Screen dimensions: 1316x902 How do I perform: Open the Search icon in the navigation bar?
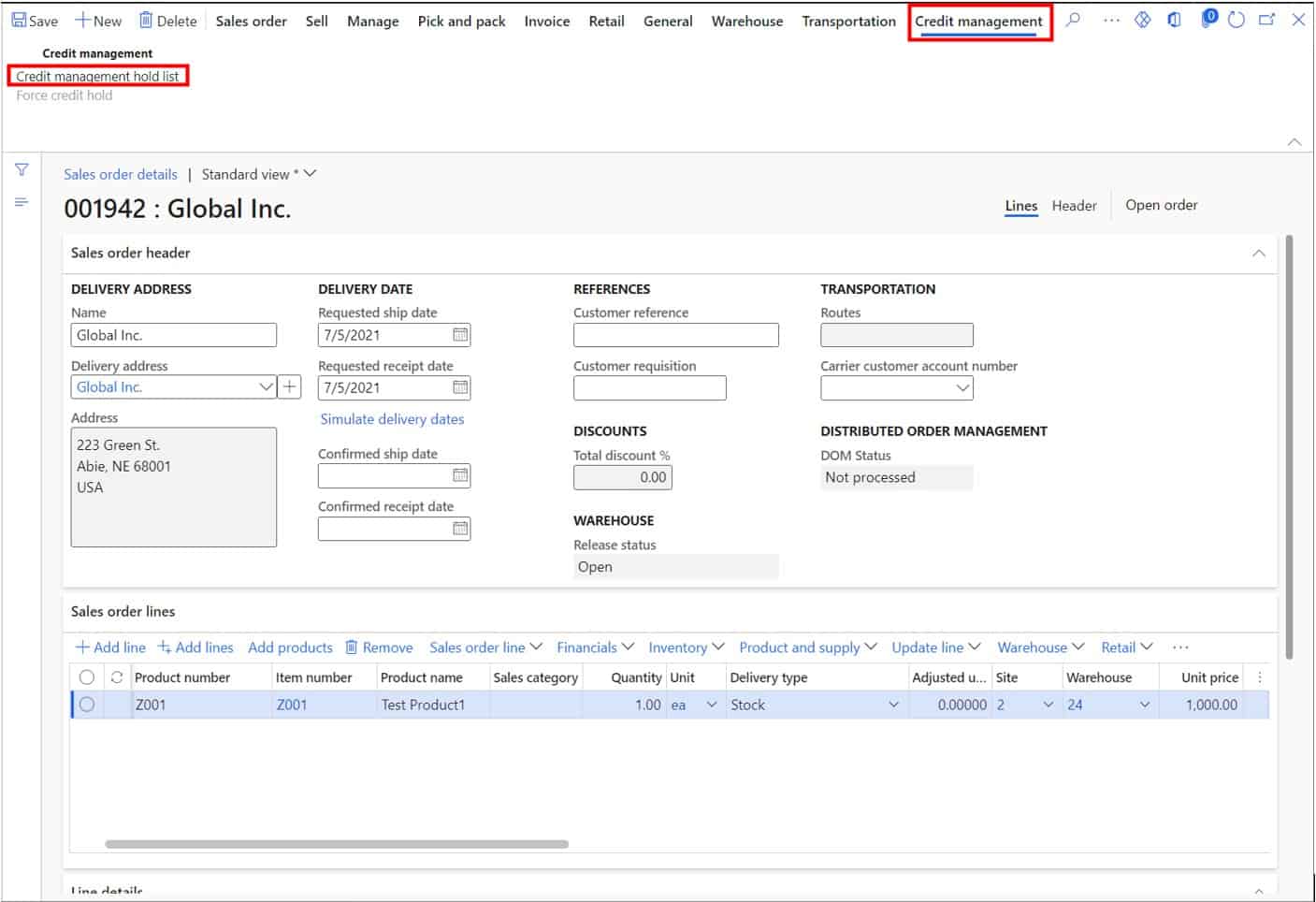(x=1074, y=20)
